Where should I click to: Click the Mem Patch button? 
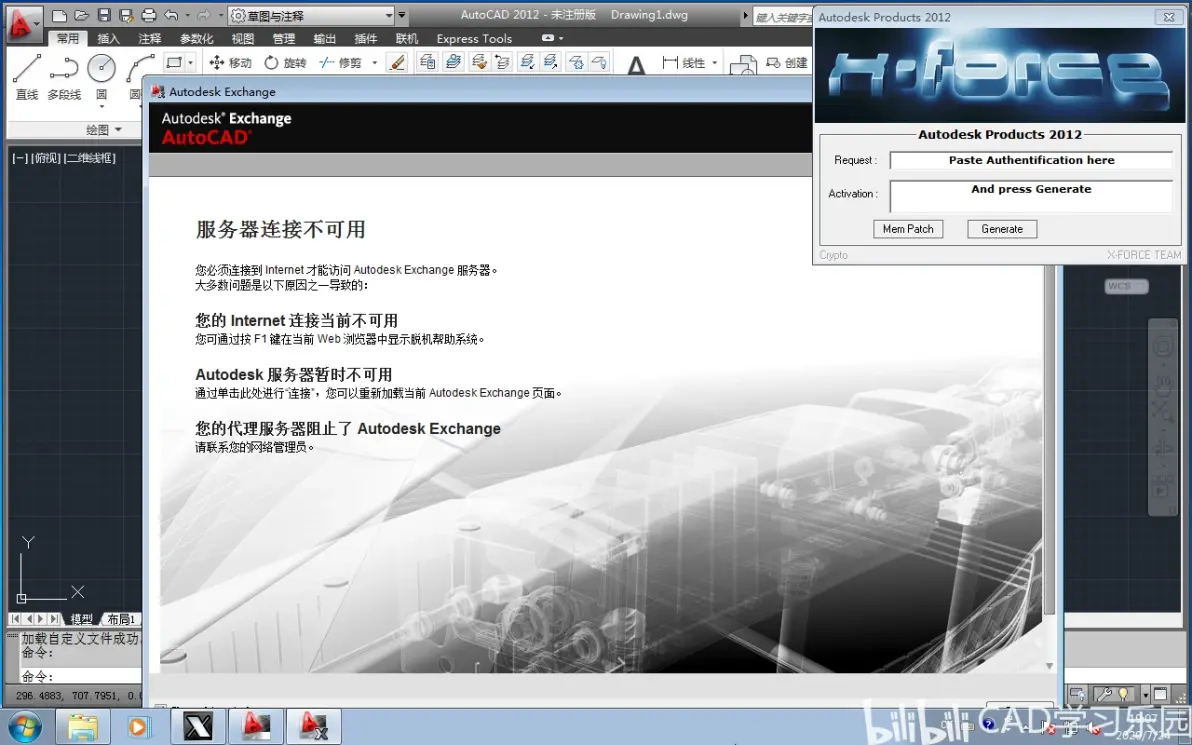[x=908, y=229]
